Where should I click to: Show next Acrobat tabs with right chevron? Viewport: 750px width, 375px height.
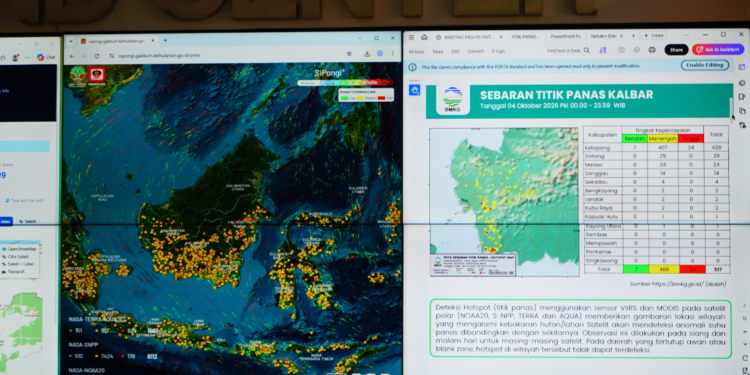point(633,36)
